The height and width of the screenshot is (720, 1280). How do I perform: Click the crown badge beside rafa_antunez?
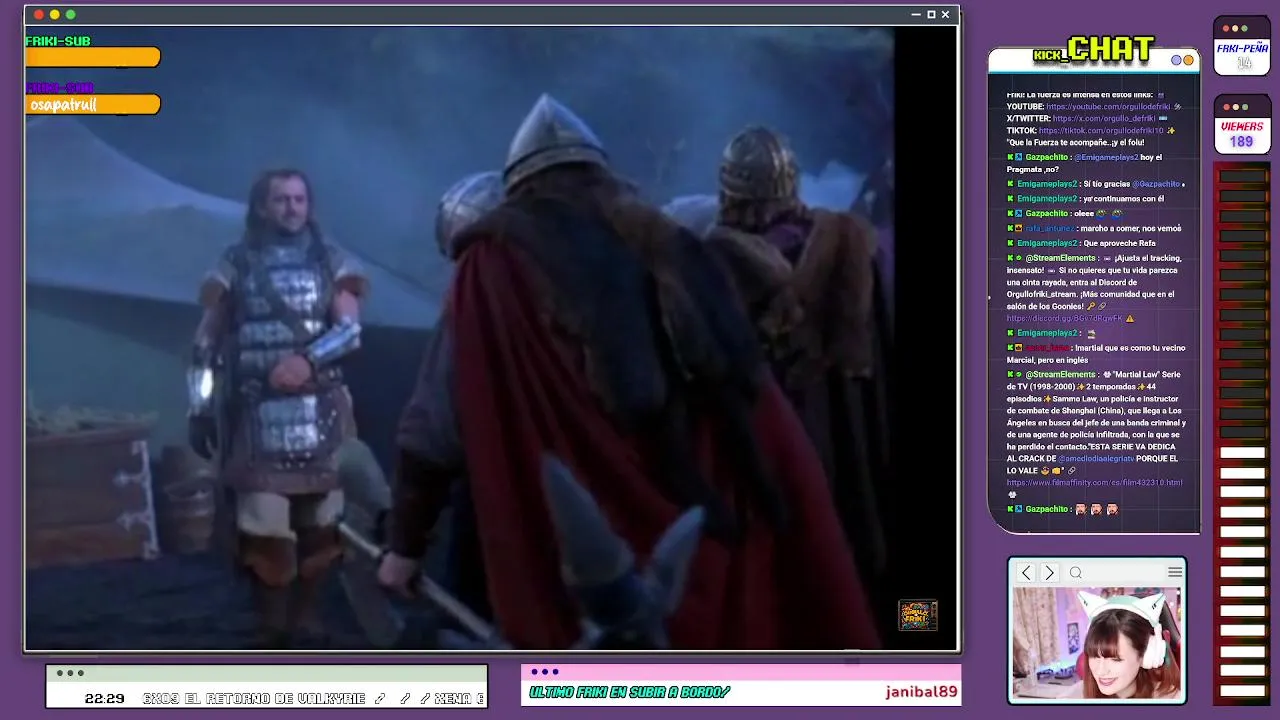coord(1019,229)
